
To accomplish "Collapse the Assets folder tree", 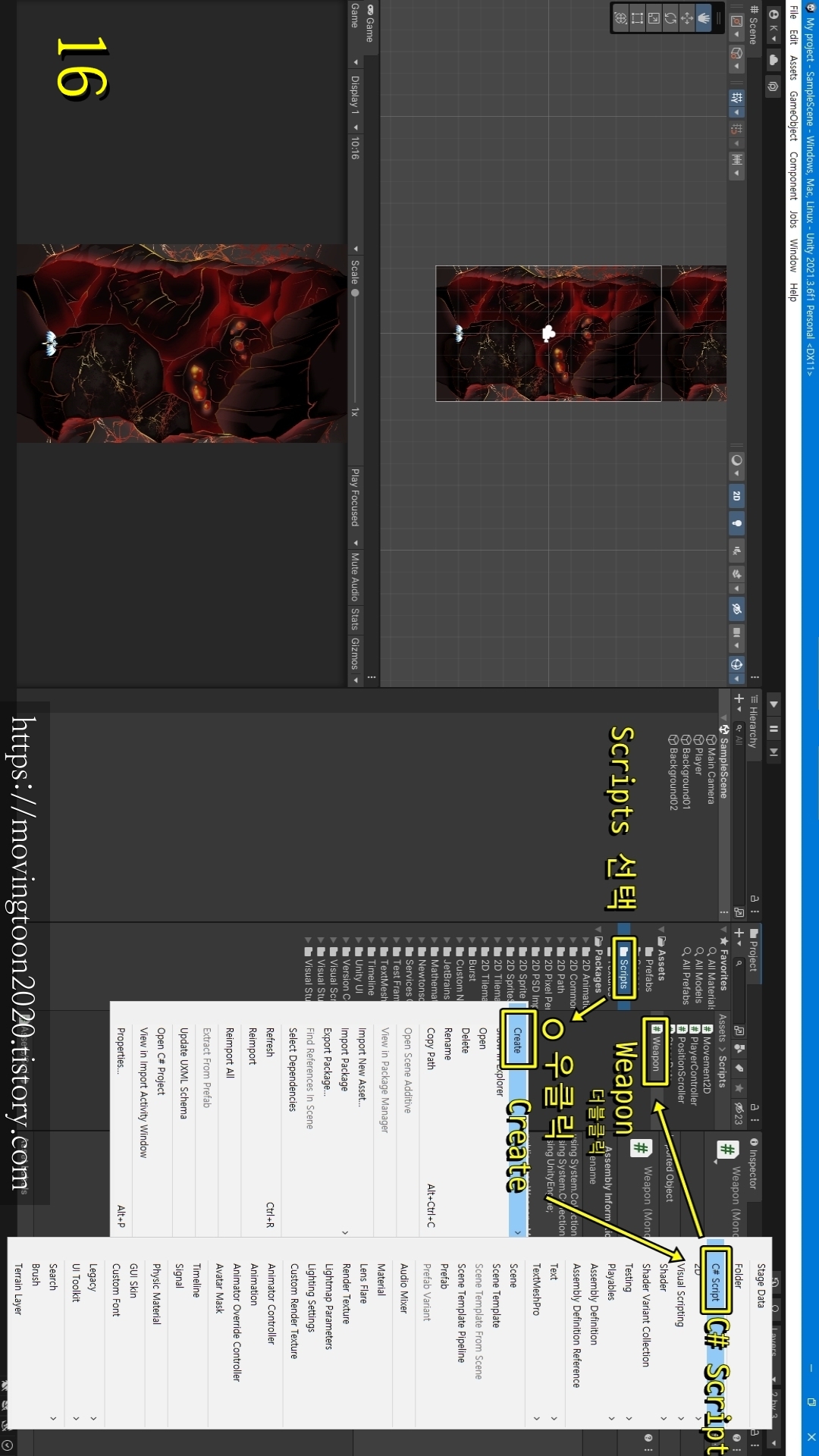I will point(661,930).
